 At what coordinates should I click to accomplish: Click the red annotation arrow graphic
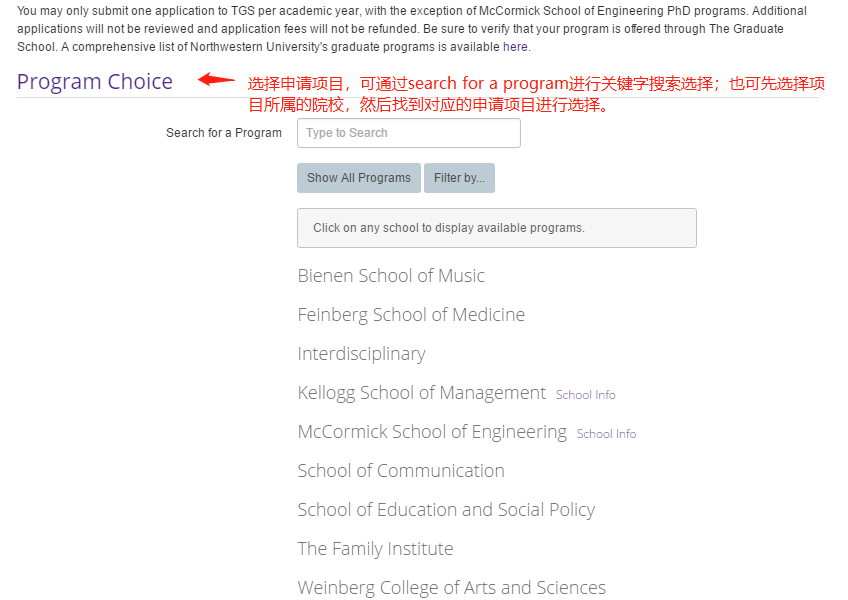214,79
